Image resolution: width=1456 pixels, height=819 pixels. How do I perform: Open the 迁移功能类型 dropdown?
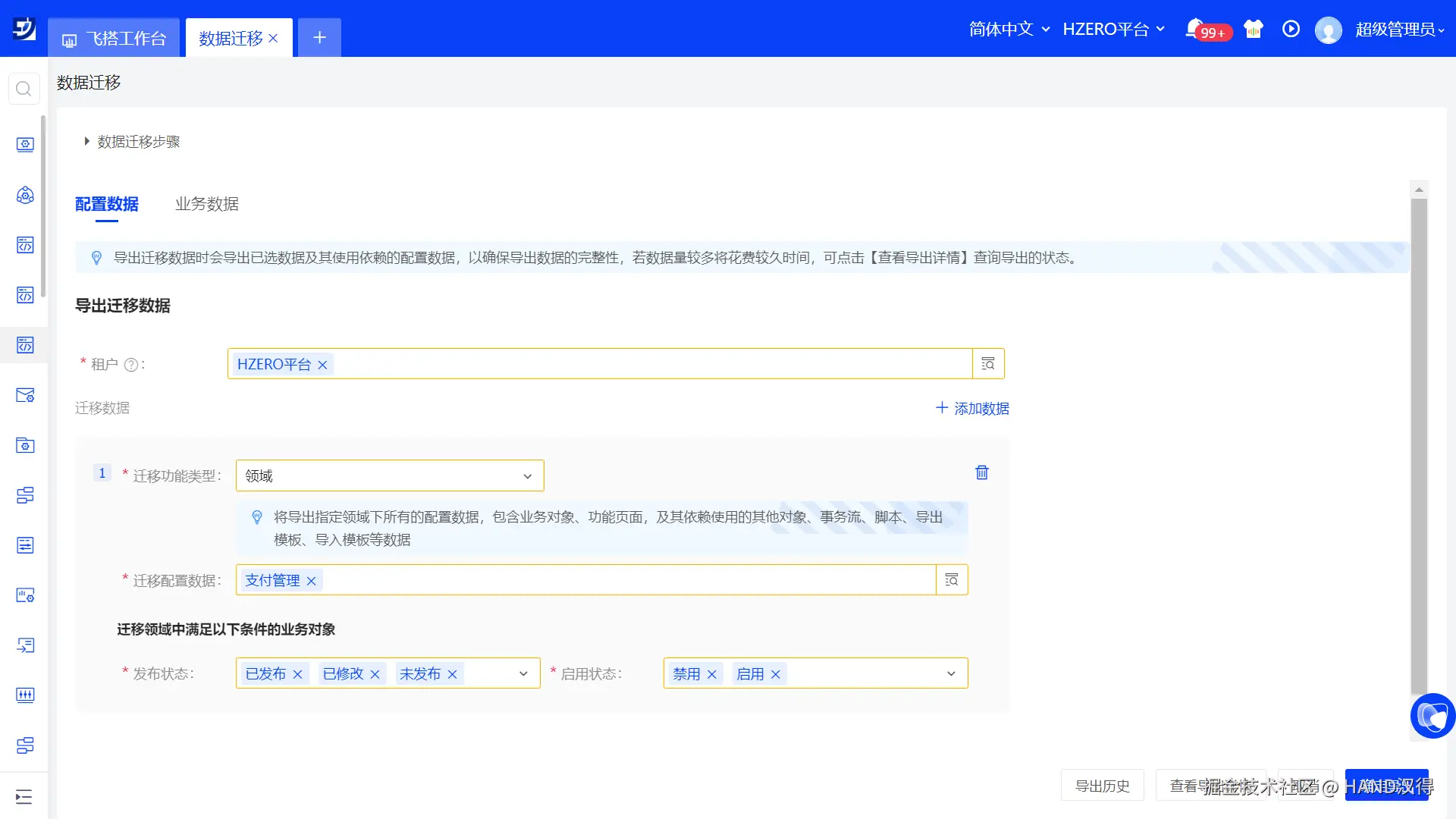click(390, 476)
